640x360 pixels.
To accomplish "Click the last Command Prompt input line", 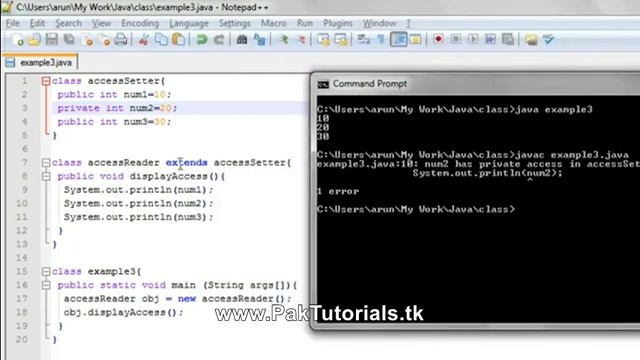I will pyautogui.click(x=416, y=209).
